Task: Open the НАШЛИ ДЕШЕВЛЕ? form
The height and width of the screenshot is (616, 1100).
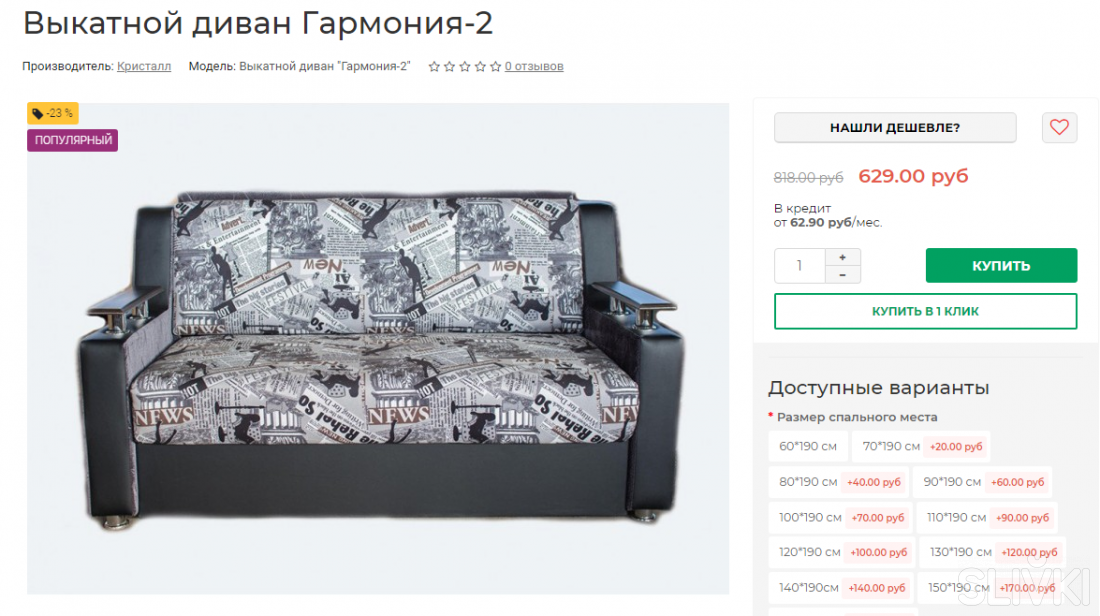Action: 894,128
